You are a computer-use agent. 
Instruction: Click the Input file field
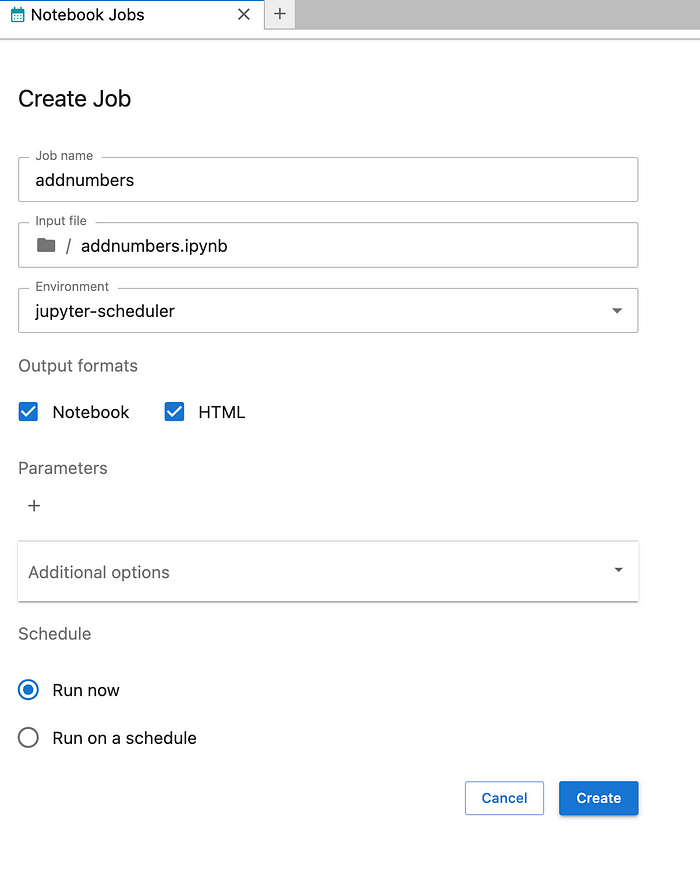(327, 245)
